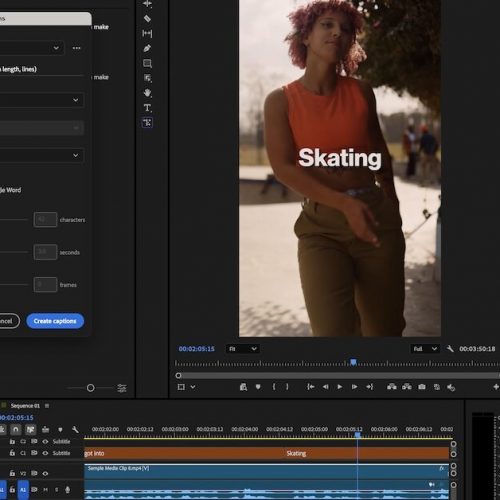Play the sequence in program monitor

click(x=340, y=387)
